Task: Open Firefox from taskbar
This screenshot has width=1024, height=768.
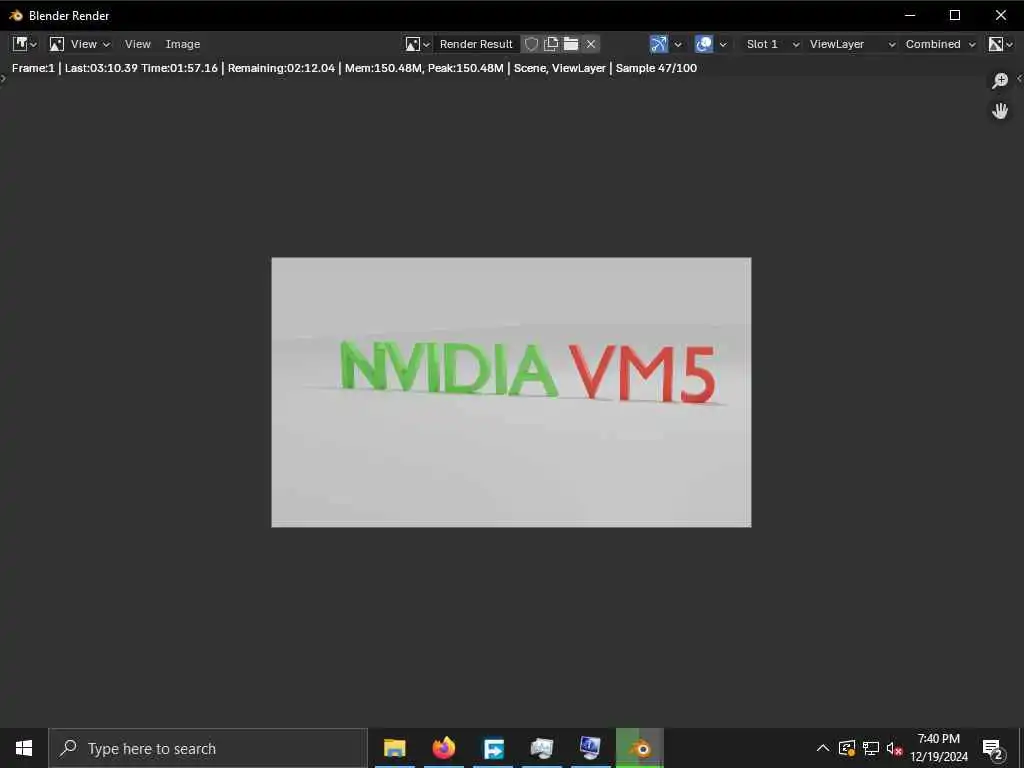Action: point(443,748)
